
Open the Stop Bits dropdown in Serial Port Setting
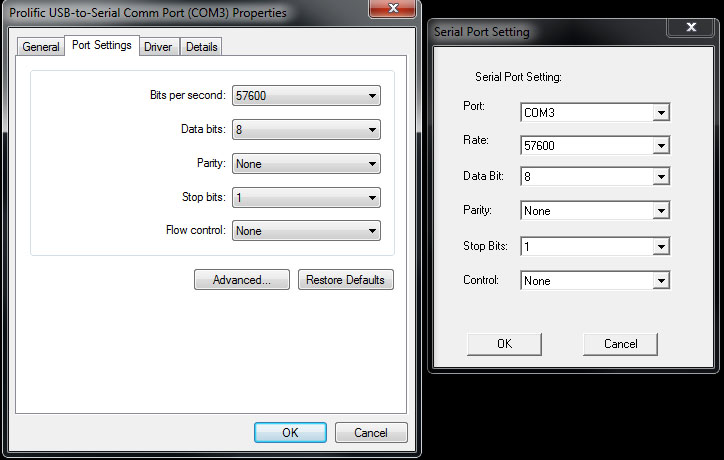595,246
